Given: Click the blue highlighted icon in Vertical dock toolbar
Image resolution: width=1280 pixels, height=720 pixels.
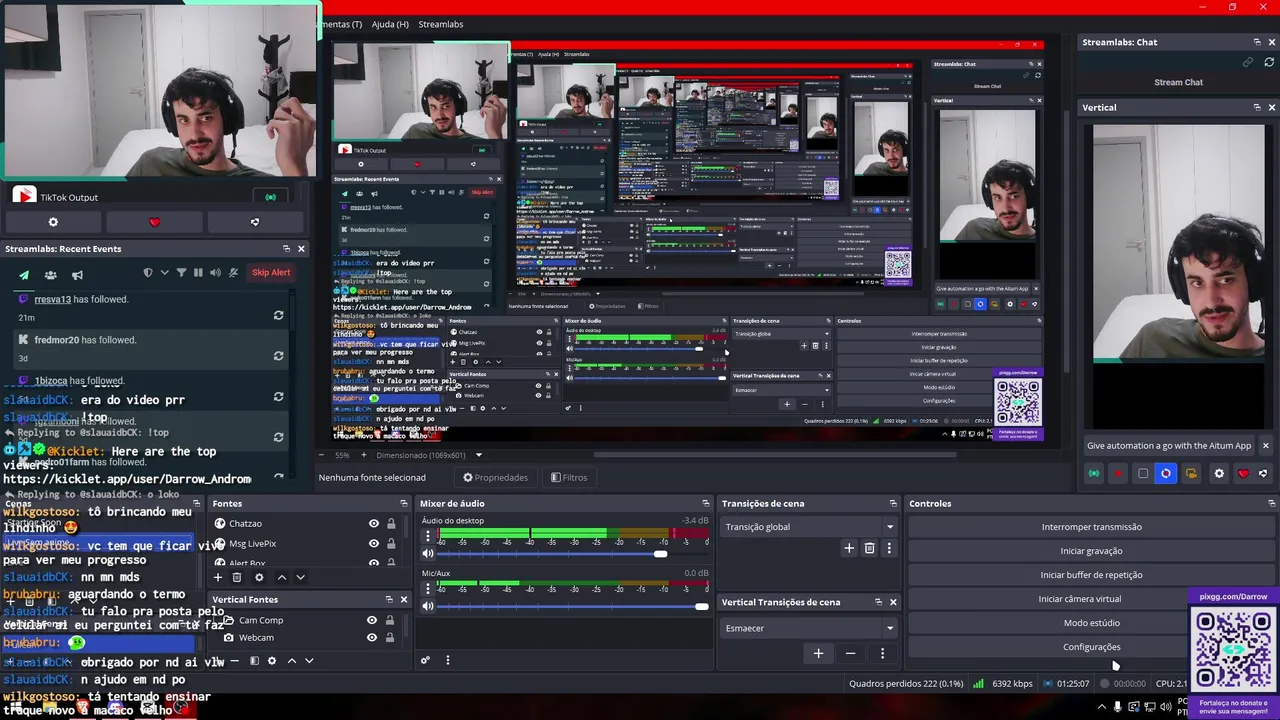Looking at the screenshot, I should coord(1166,474).
